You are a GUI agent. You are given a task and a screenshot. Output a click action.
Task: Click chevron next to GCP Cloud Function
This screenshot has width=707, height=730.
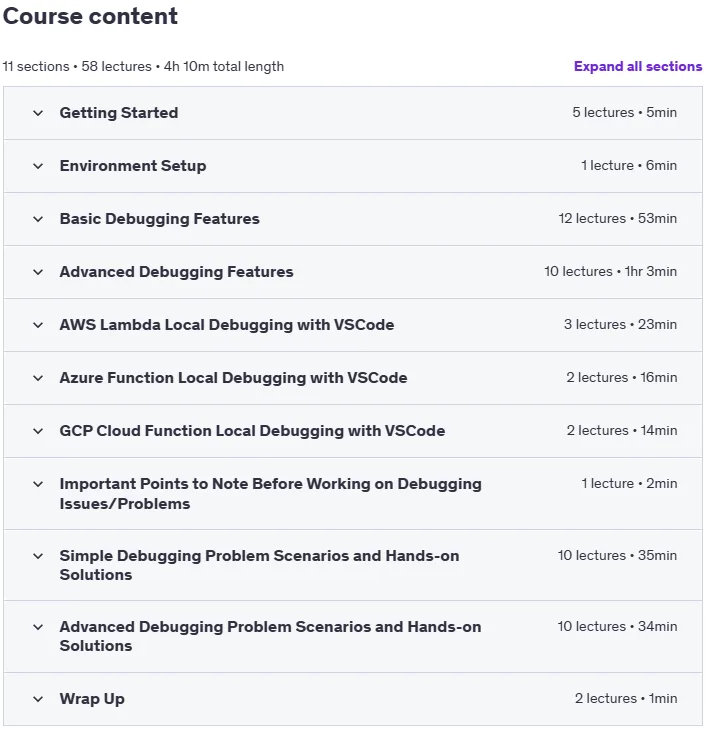(38, 431)
